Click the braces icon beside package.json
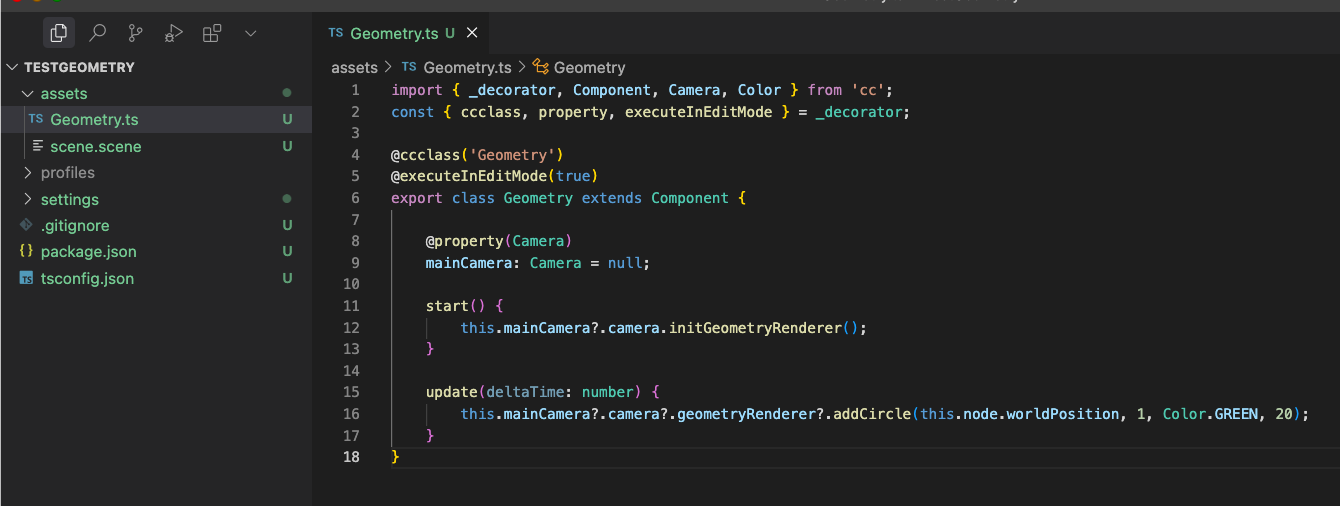The height and width of the screenshot is (506, 1340). pyautogui.click(x=27, y=252)
